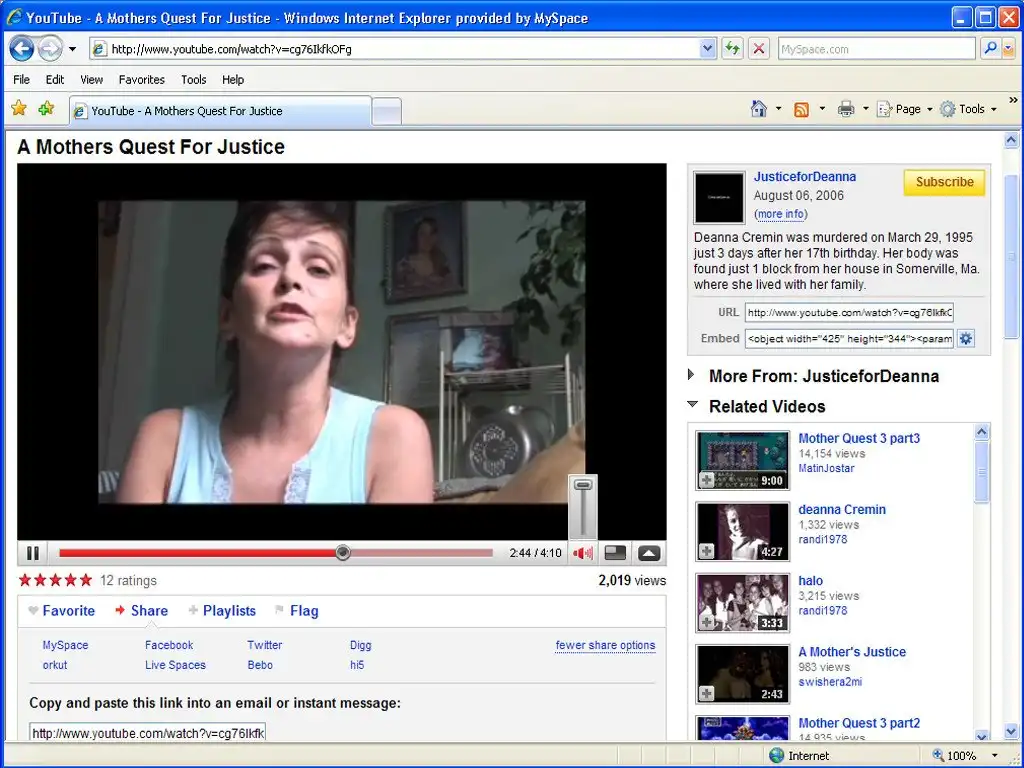This screenshot has width=1024, height=768.
Task: Open Favorites Center star icon
Action: 19,109
